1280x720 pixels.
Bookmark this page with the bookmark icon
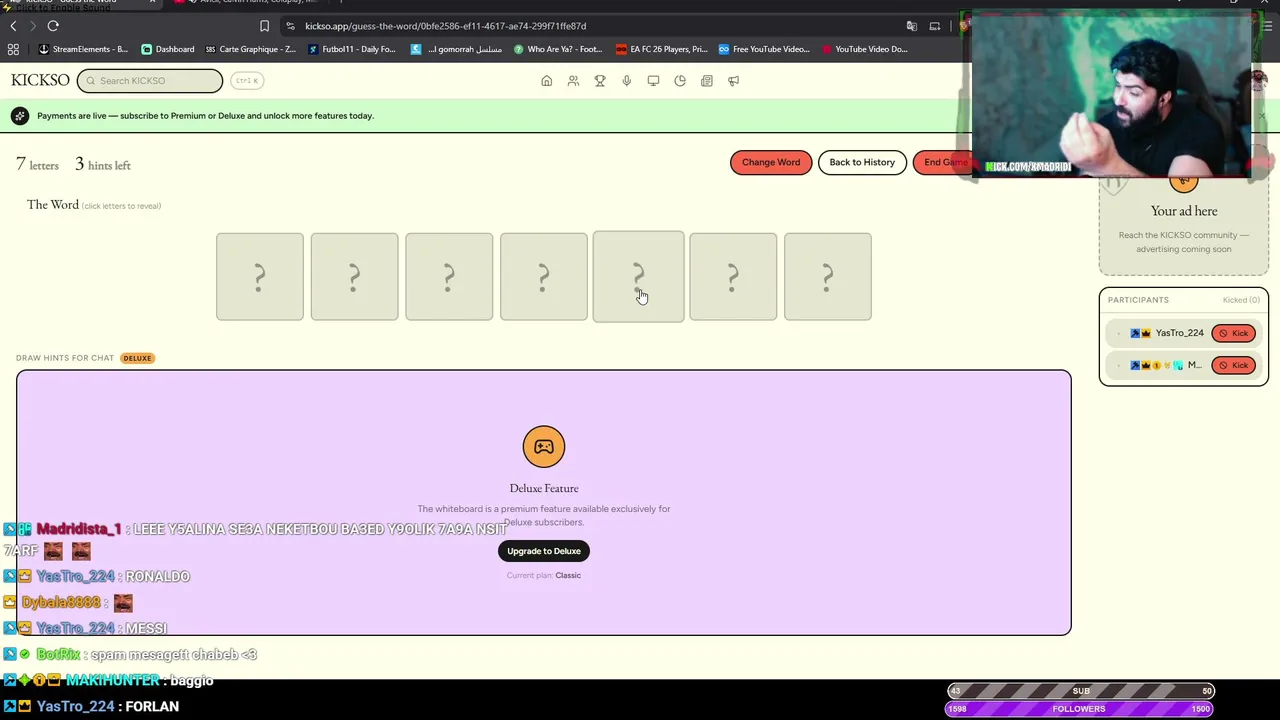point(264,26)
